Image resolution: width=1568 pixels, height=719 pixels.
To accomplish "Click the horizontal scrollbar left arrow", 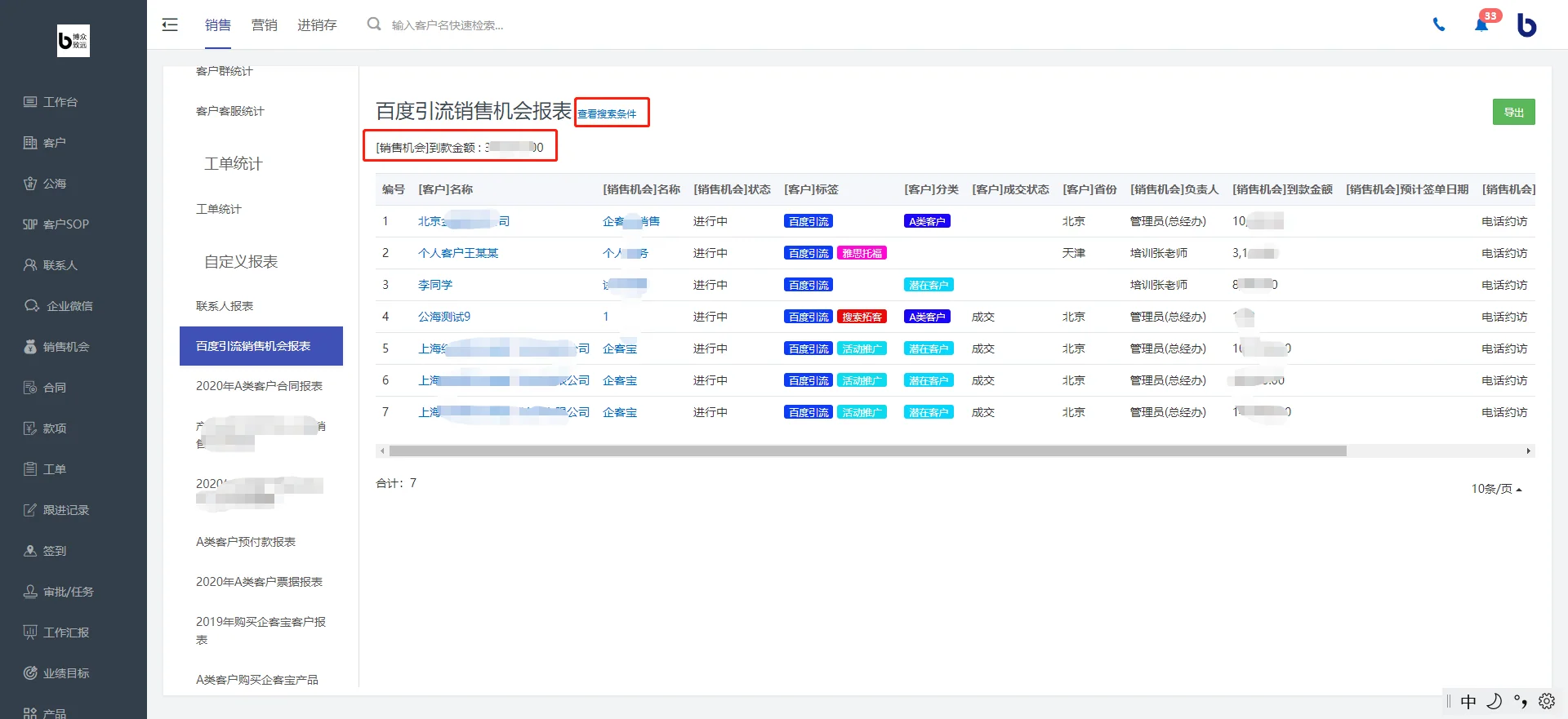I will click(x=382, y=451).
